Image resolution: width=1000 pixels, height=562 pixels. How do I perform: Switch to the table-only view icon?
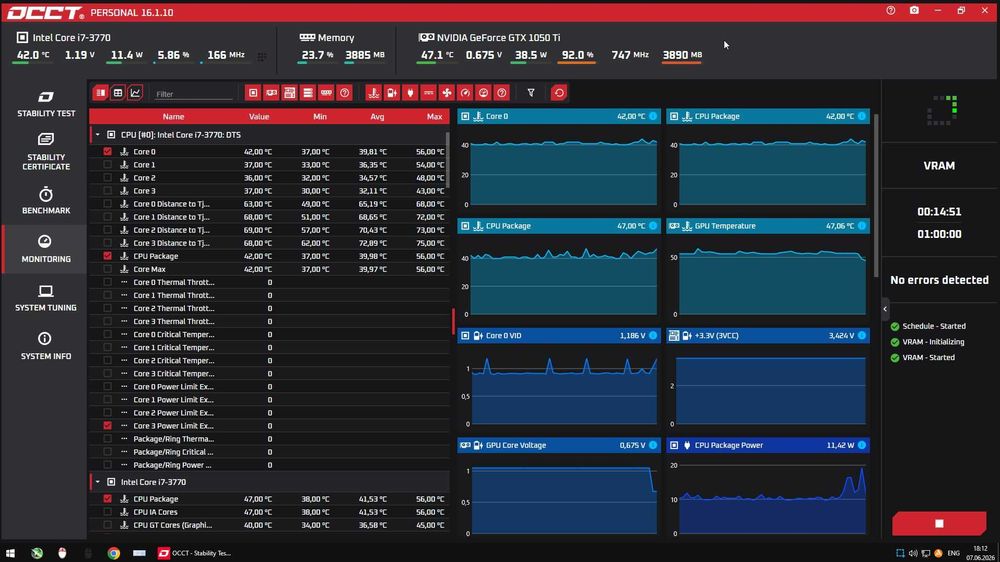tap(118, 93)
